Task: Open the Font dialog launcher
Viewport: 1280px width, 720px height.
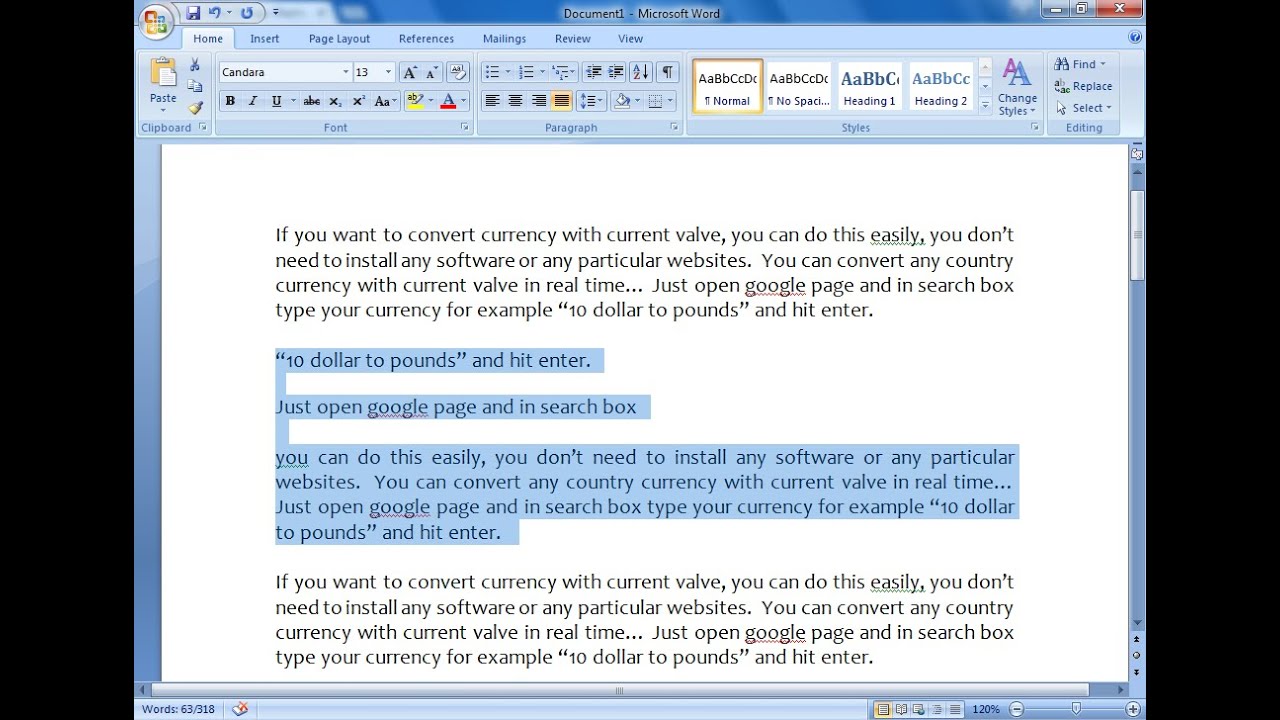Action: [464, 128]
